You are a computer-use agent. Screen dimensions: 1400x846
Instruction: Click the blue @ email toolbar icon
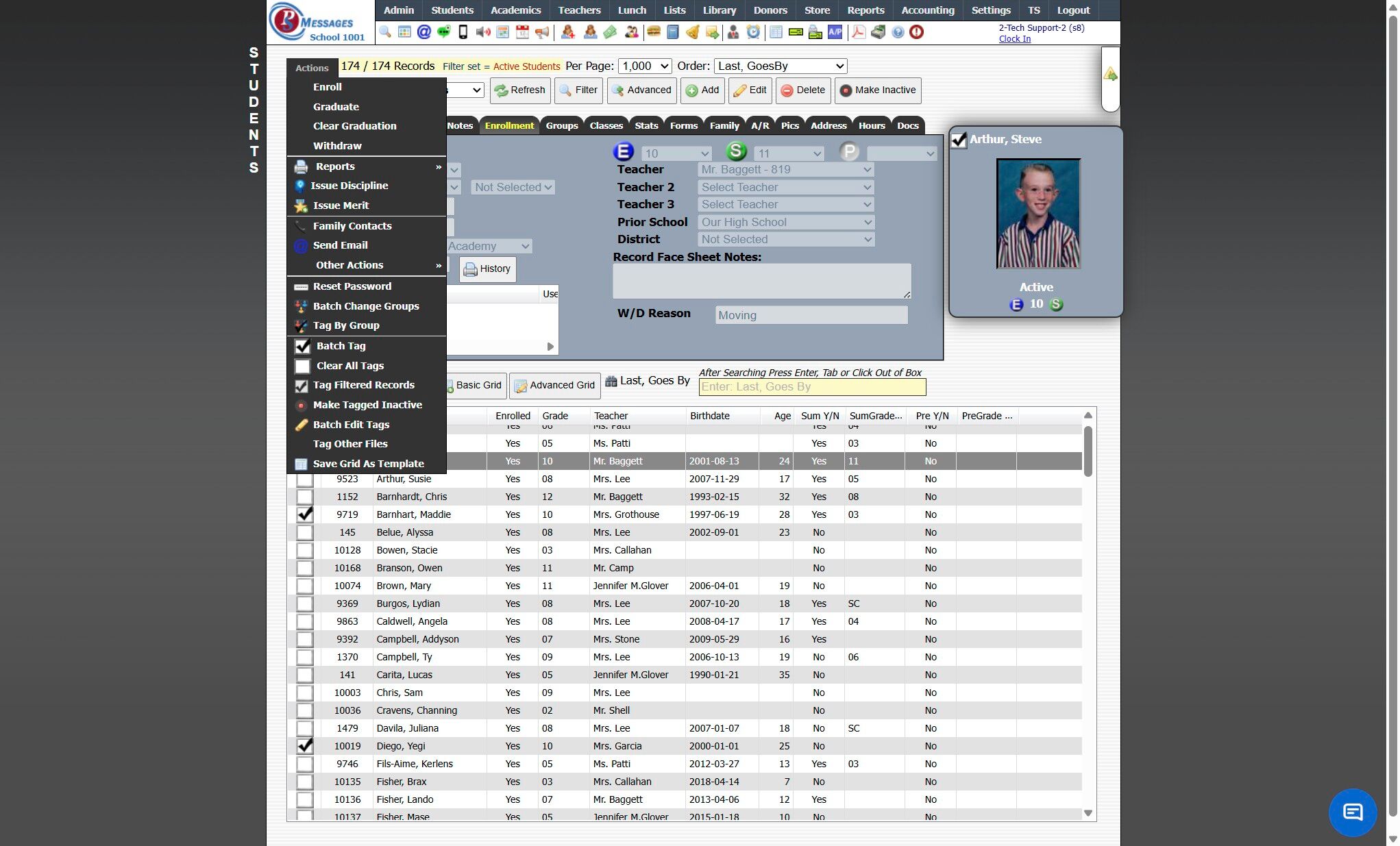click(x=423, y=32)
